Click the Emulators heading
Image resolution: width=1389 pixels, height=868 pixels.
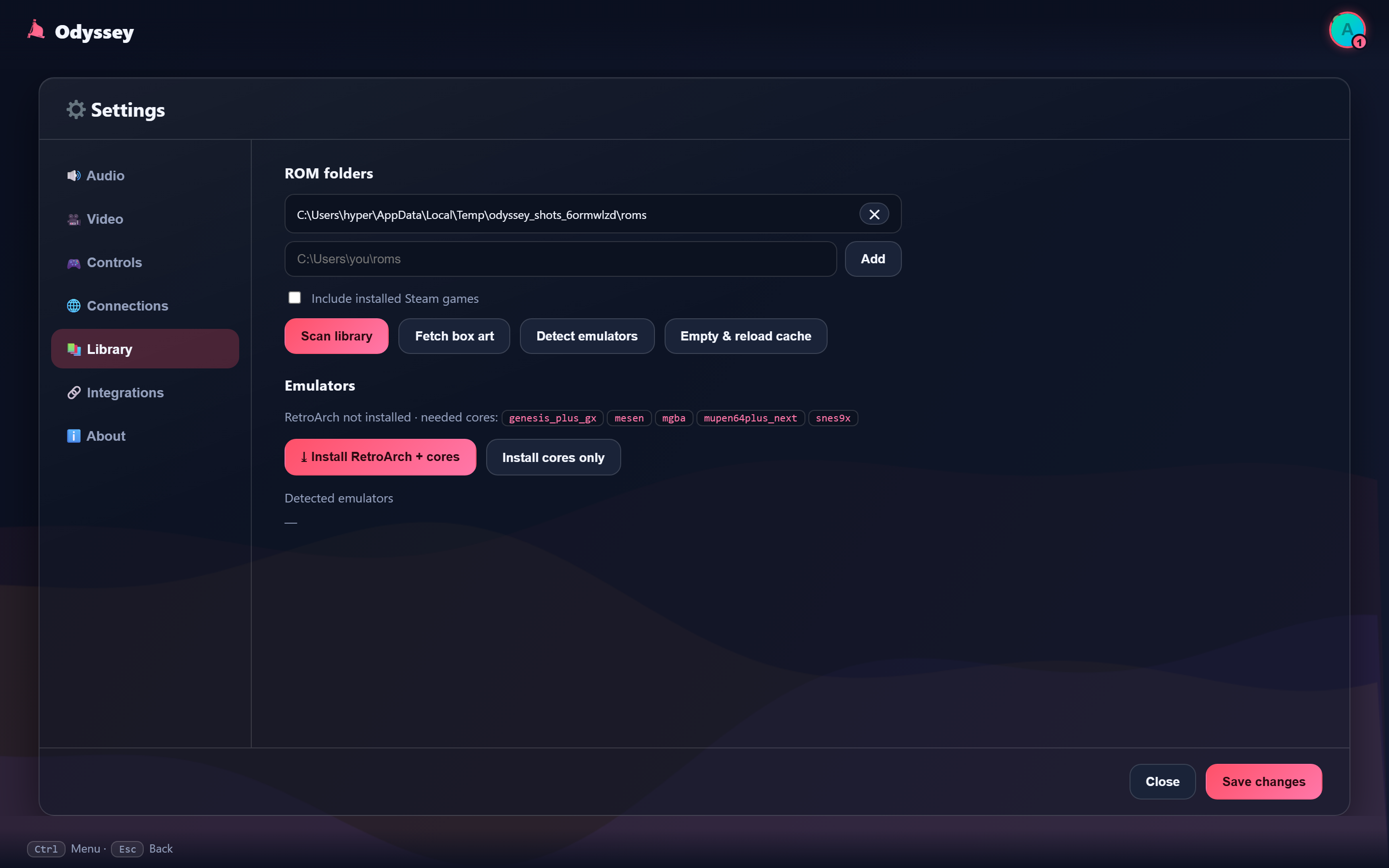click(x=320, y=386)
